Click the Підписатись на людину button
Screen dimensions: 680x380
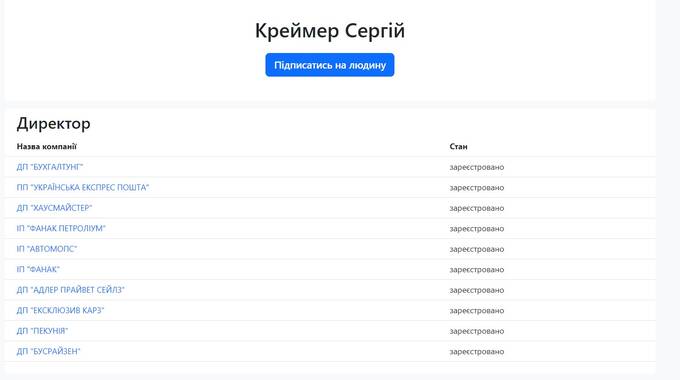(x=330, y=65)
